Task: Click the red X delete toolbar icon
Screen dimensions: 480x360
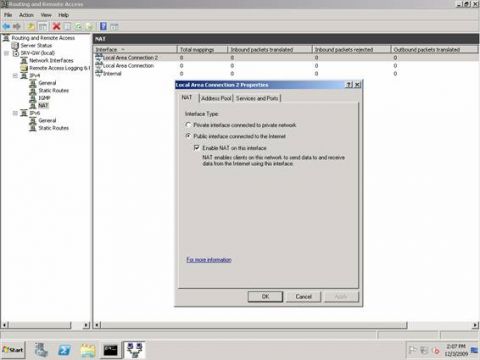Action: (56, 26)
